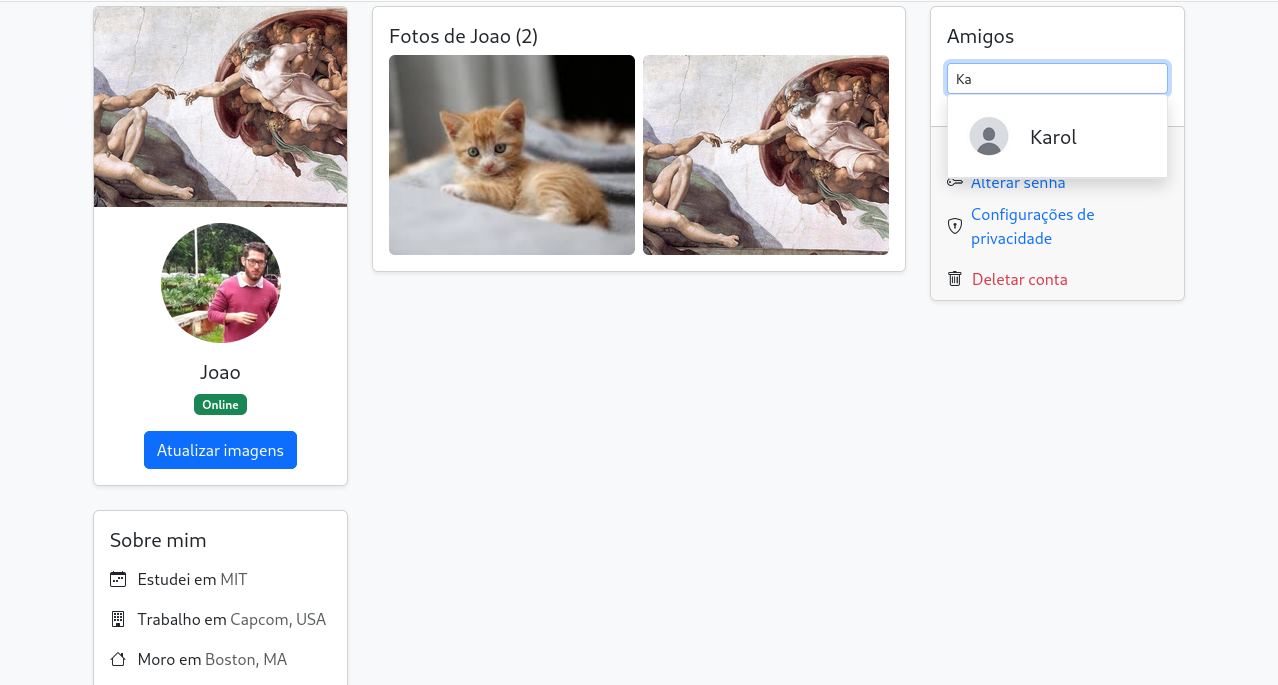Click the Sobre mim heading

coord(158,540)
